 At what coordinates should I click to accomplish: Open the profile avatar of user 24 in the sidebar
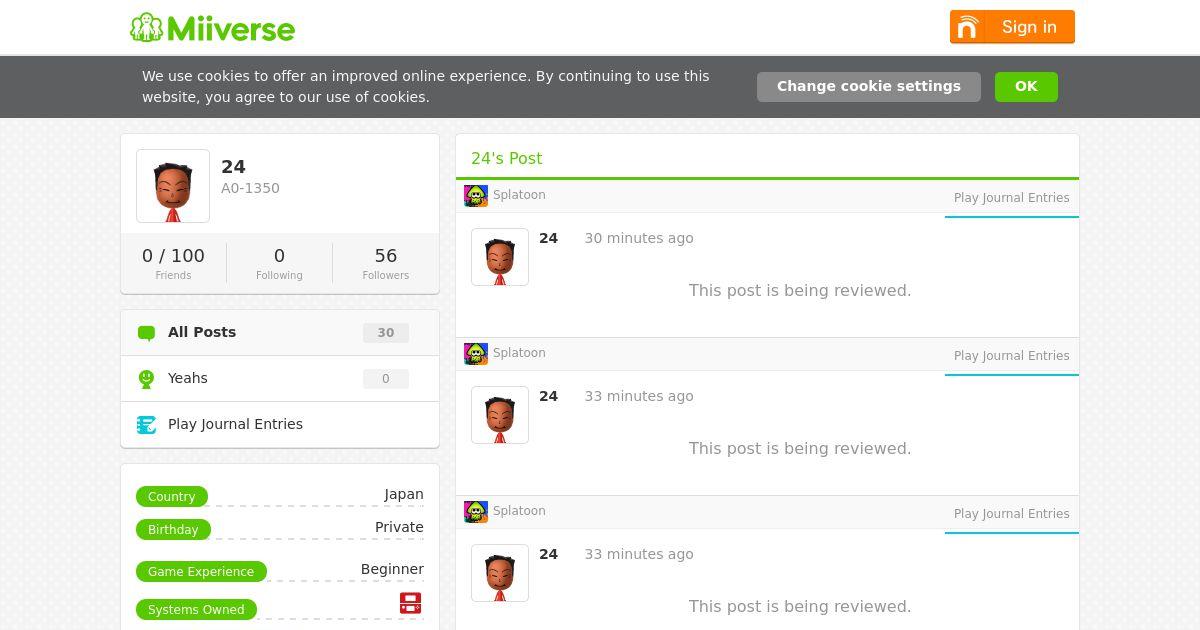click(173, 186)
